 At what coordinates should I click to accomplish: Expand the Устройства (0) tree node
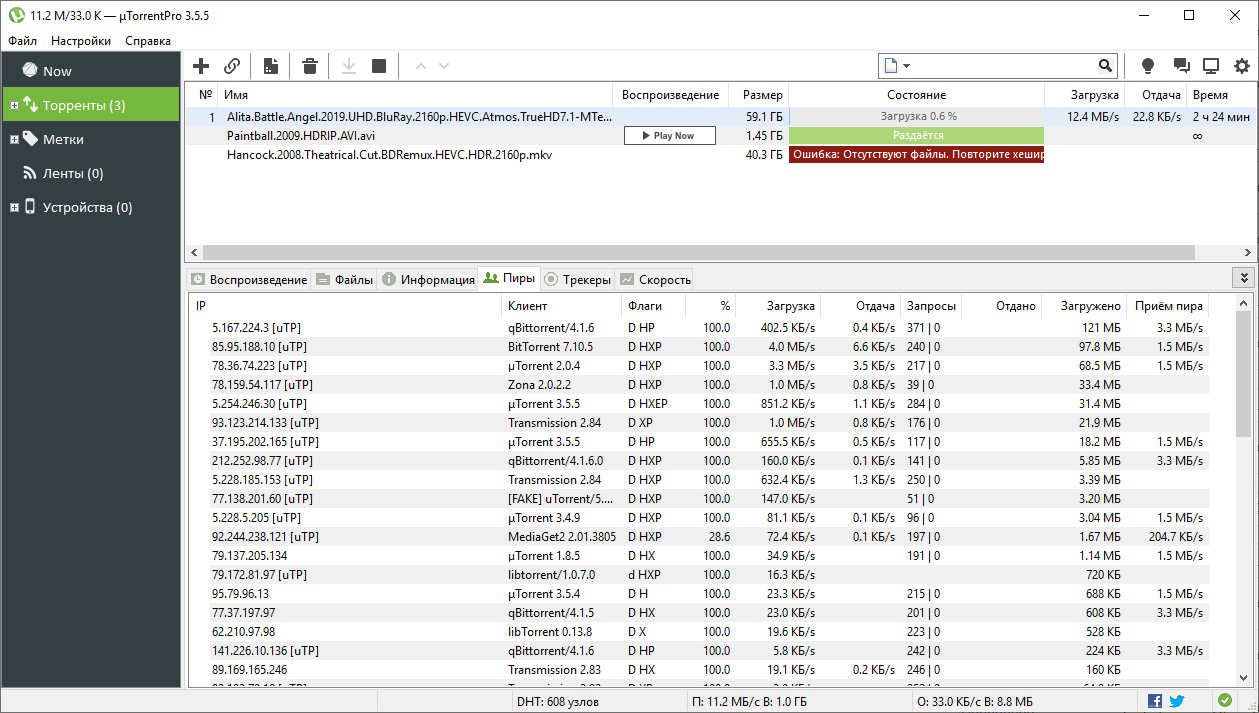(14, 207)
